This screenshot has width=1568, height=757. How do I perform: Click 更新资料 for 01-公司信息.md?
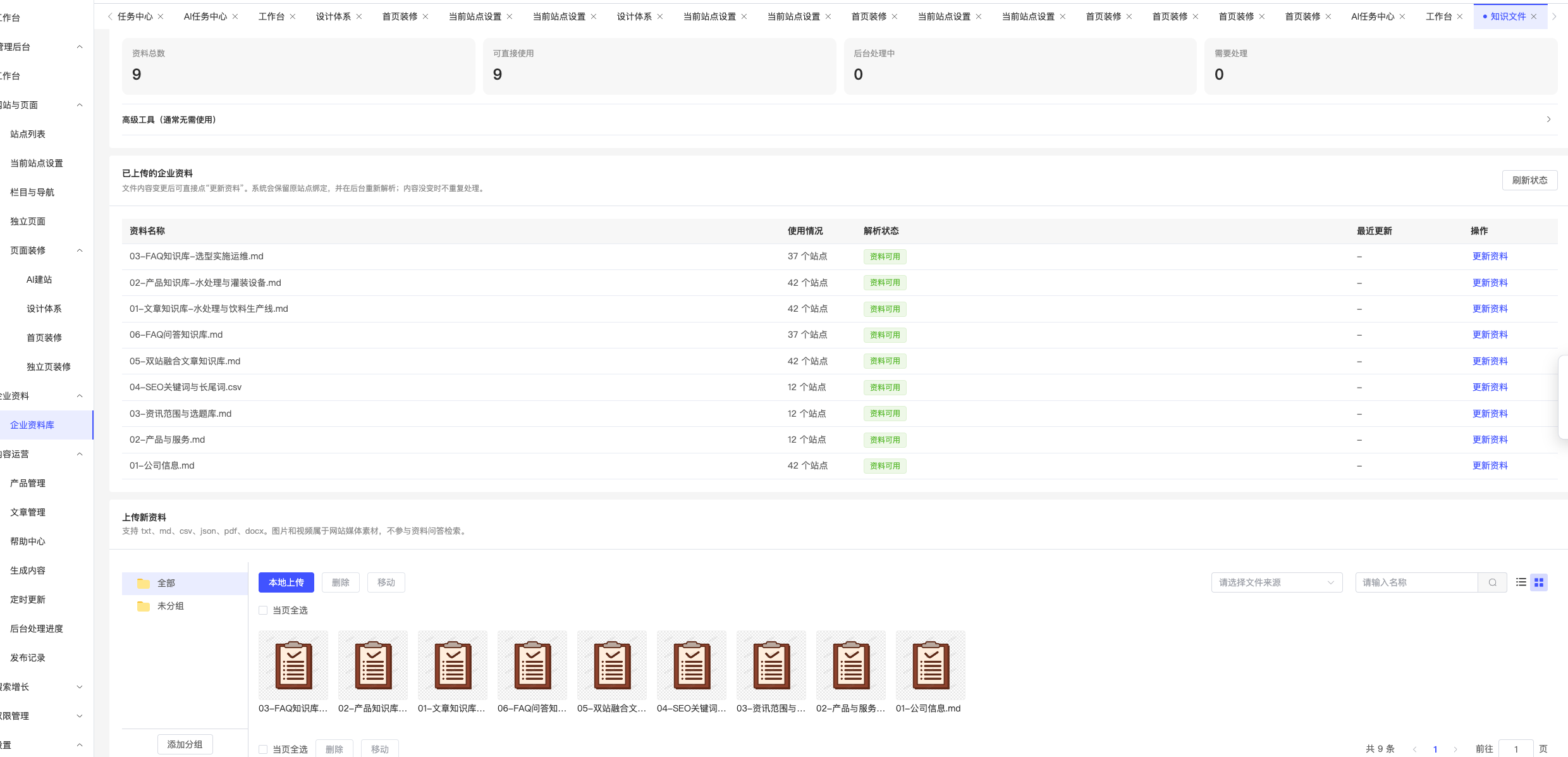coord(1490,465)
